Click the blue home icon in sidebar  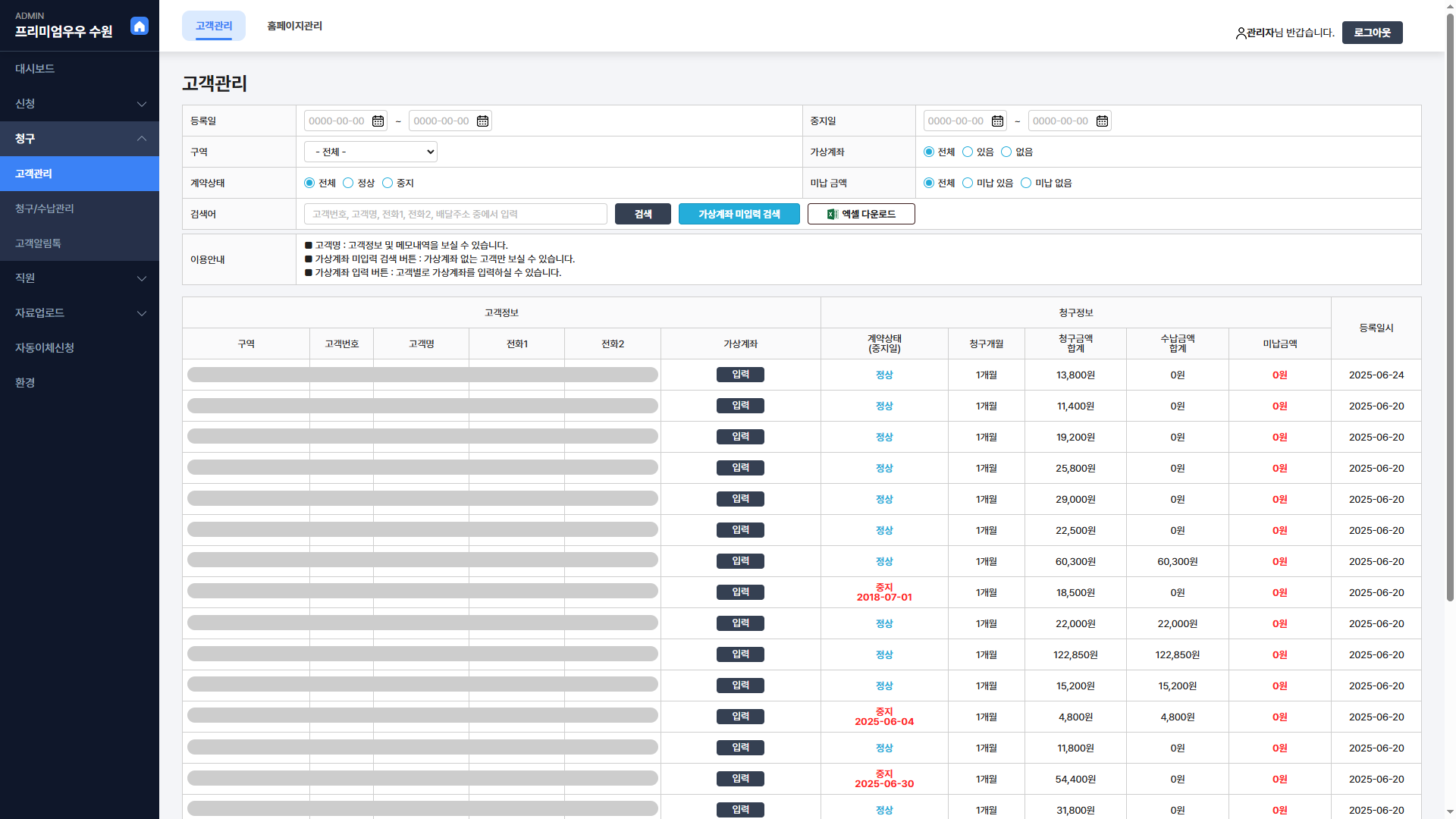coord(140,27)
